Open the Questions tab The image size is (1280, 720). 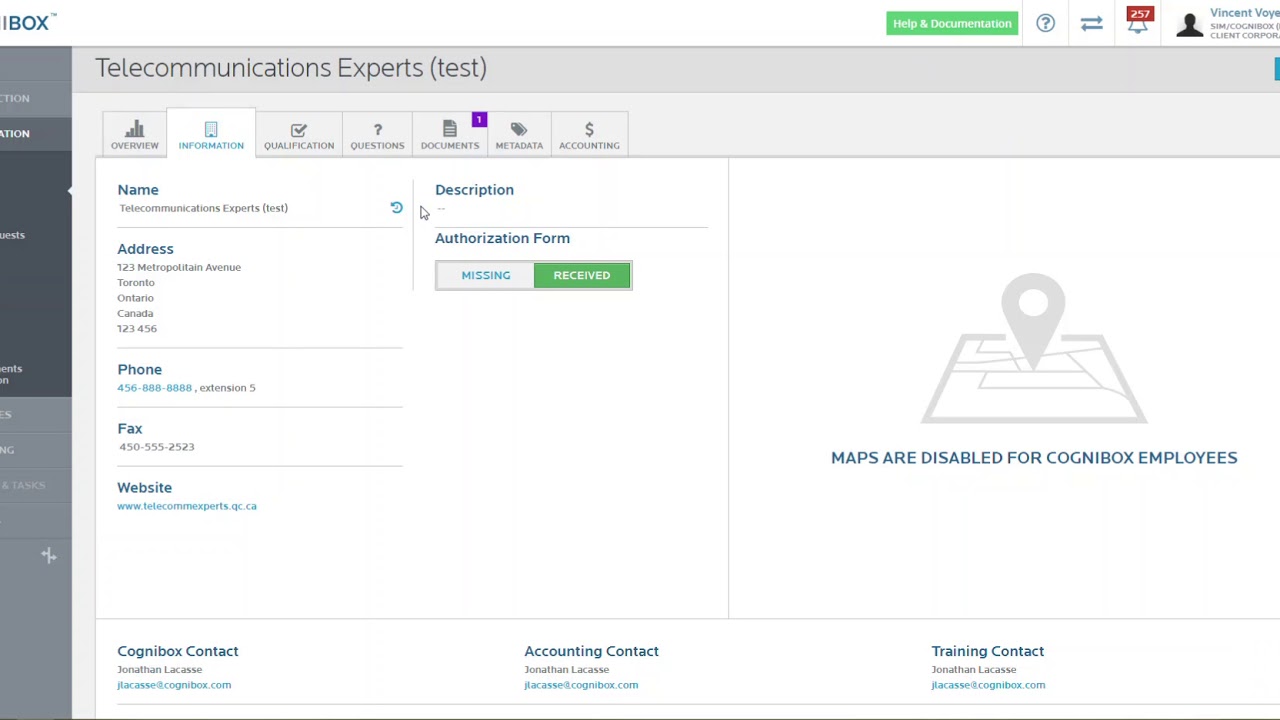(x=377, y=135)
